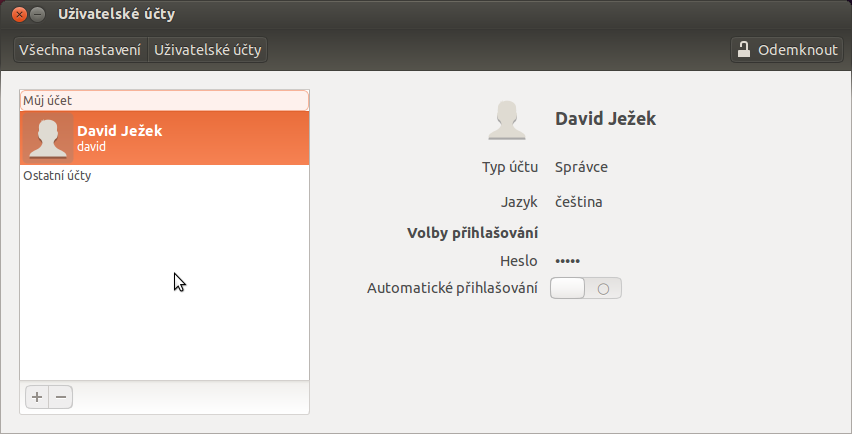The image size is (852, 434).
Task: Minimize the window using the title bar button
Action: pos(37,14)
